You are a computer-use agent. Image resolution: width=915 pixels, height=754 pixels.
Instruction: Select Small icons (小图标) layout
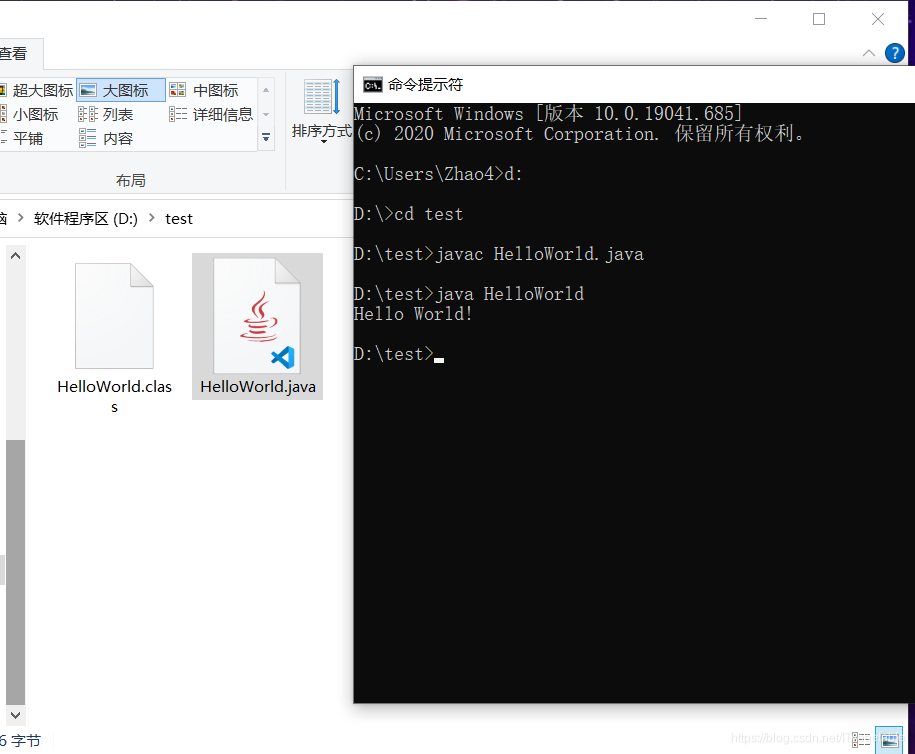coord(30,114)
